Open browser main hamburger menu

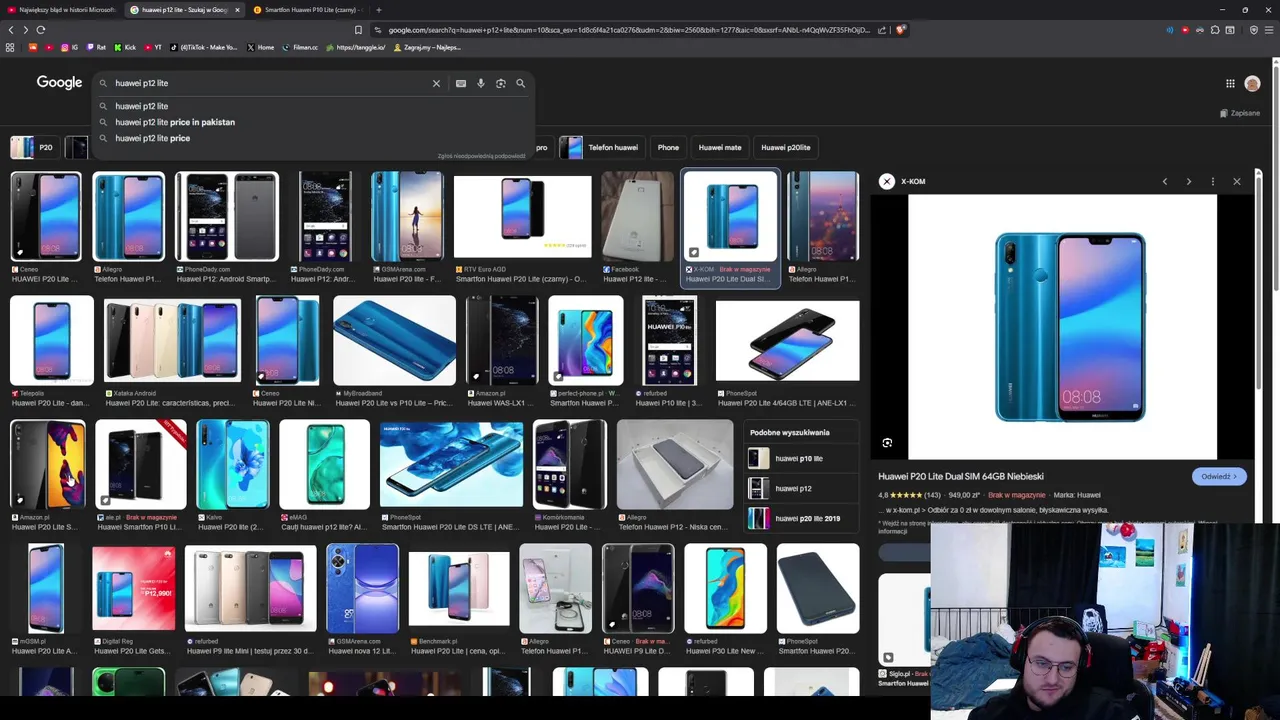pos(1268,30)
